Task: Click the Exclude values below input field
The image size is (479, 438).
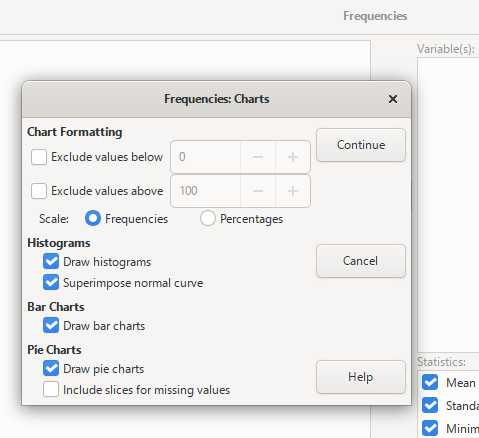Action: (x=206, y=157)
